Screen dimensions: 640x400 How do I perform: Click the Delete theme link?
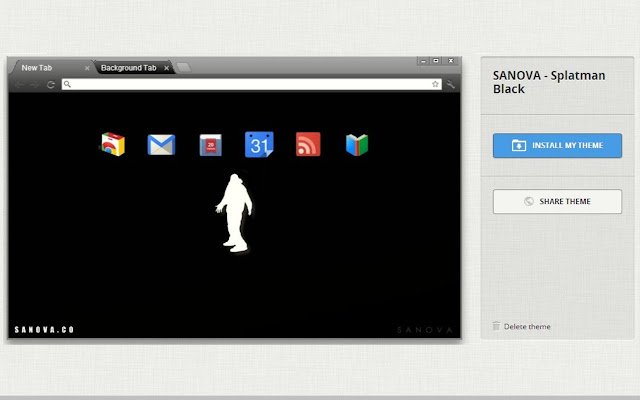click(527, 326)
